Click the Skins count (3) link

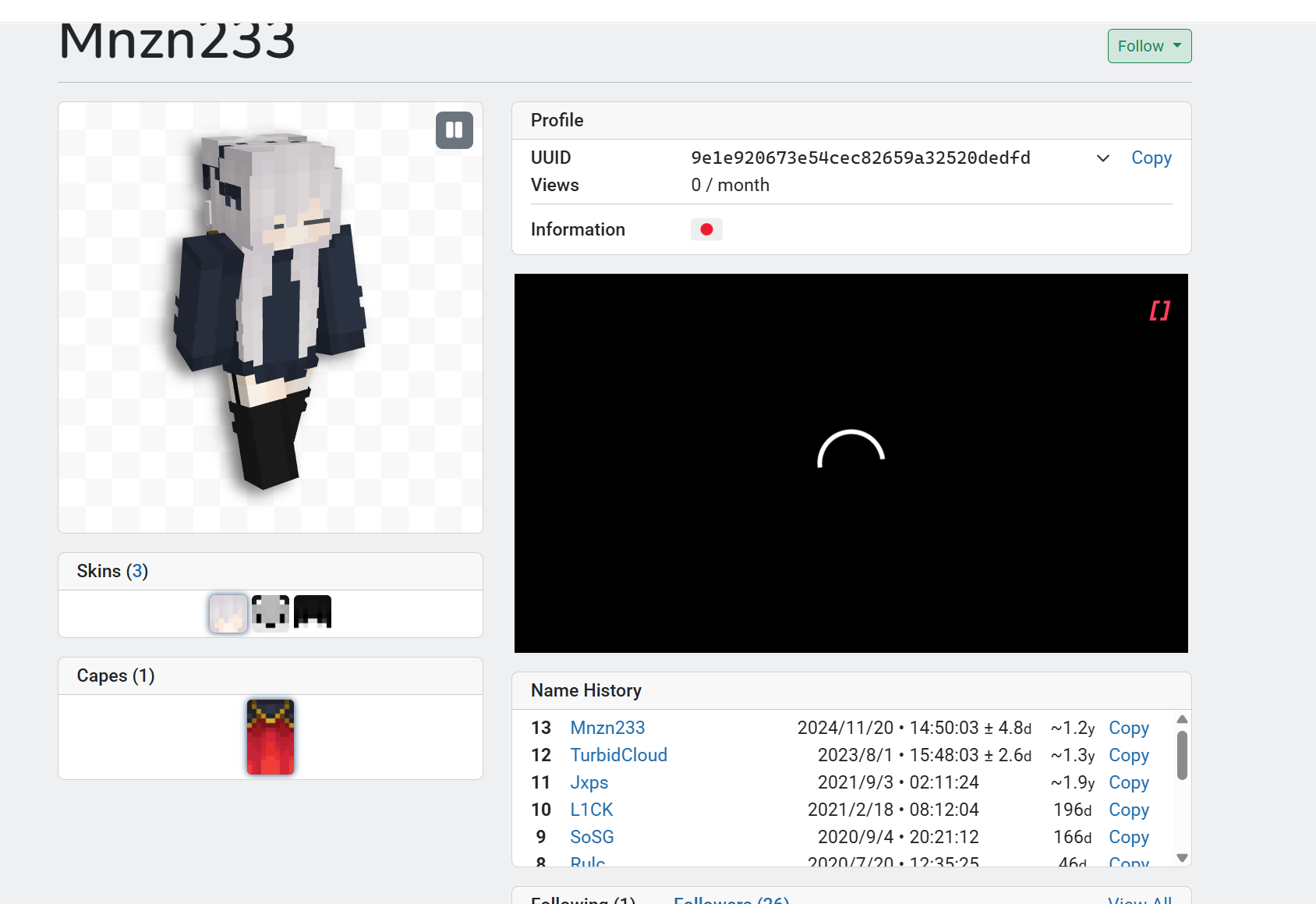tap(137, 571)
